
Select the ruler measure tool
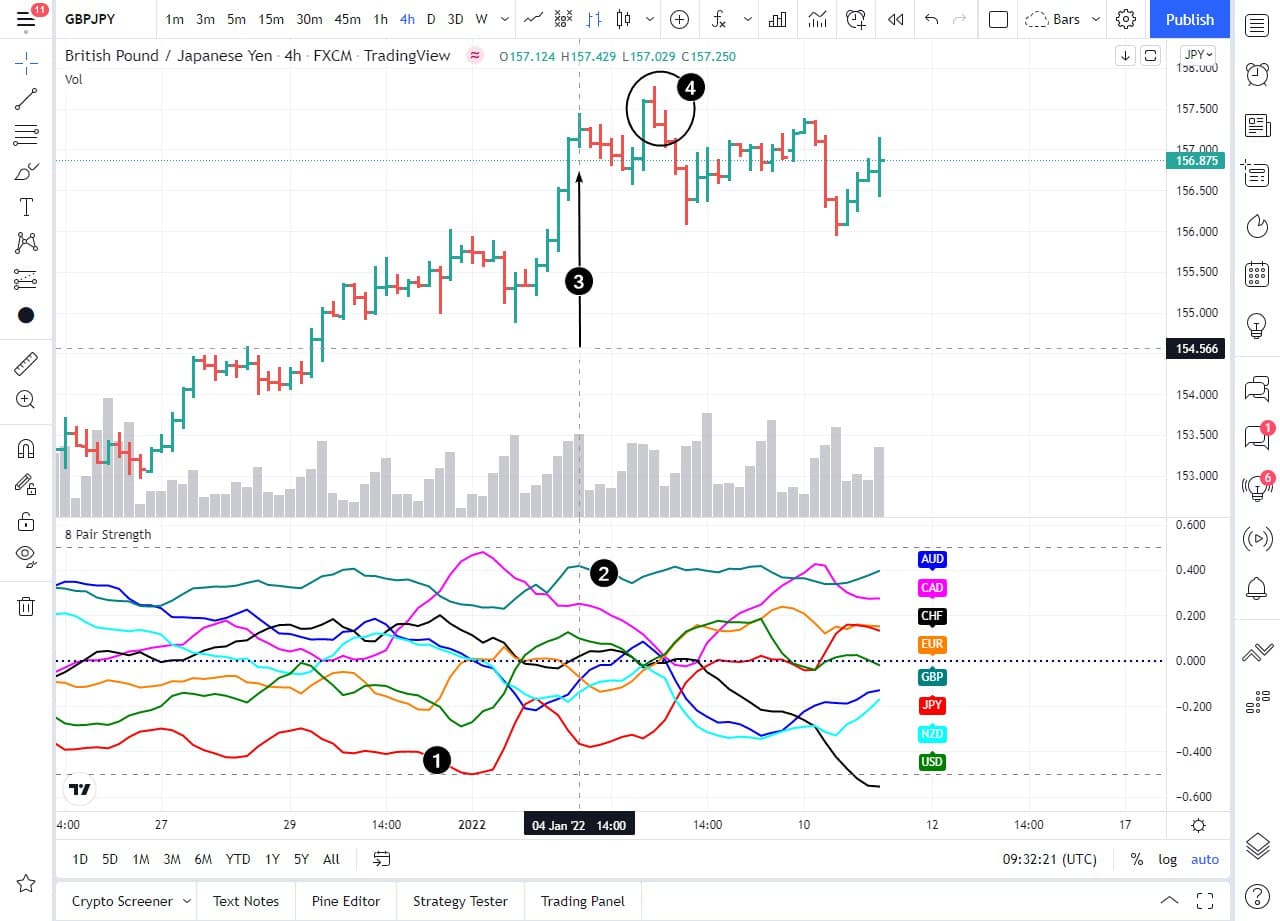26,363
